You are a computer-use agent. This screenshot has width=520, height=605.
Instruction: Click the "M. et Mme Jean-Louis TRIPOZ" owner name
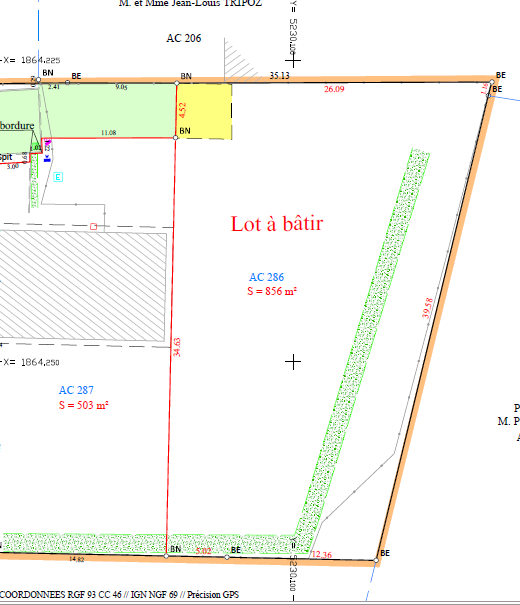coord(190,3)
